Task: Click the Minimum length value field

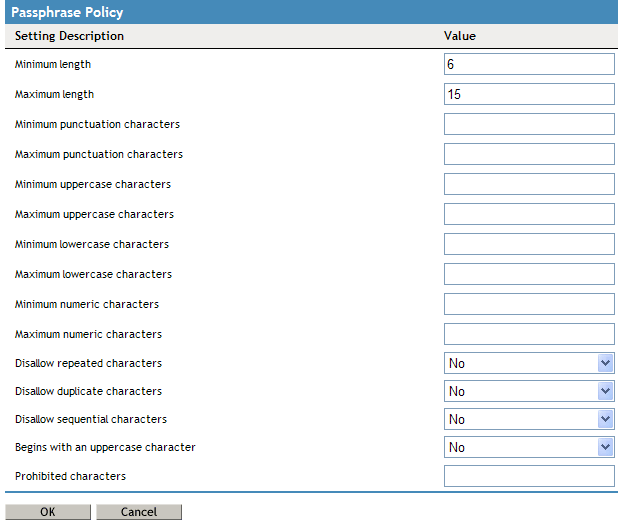Action: click(529, 64)
